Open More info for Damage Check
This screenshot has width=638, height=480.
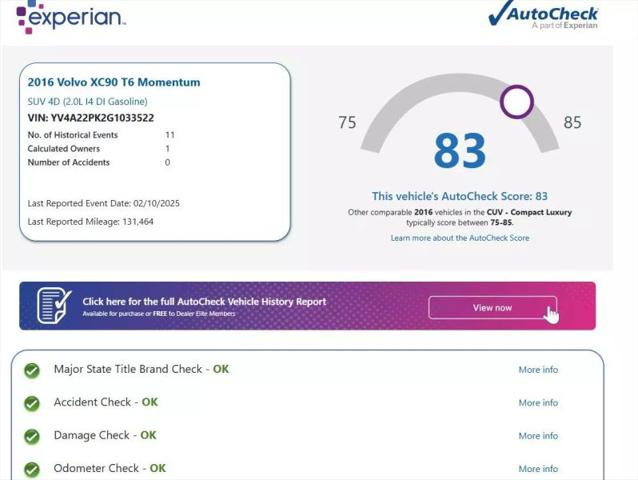coord(538,436)
